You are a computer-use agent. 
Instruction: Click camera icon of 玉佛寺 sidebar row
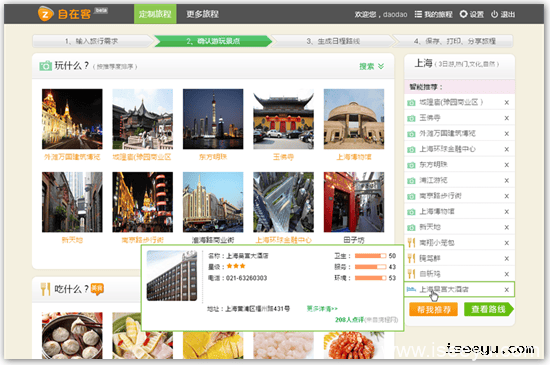point(411,118)
